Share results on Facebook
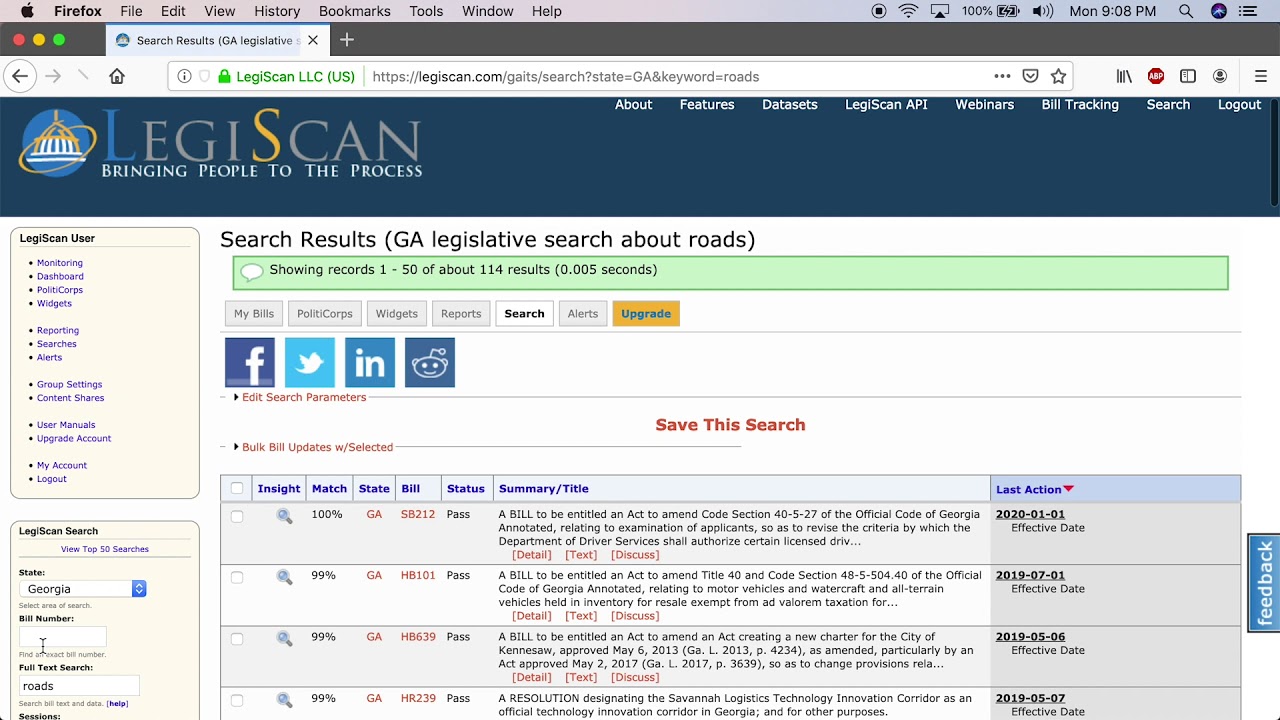 (250, 362)
